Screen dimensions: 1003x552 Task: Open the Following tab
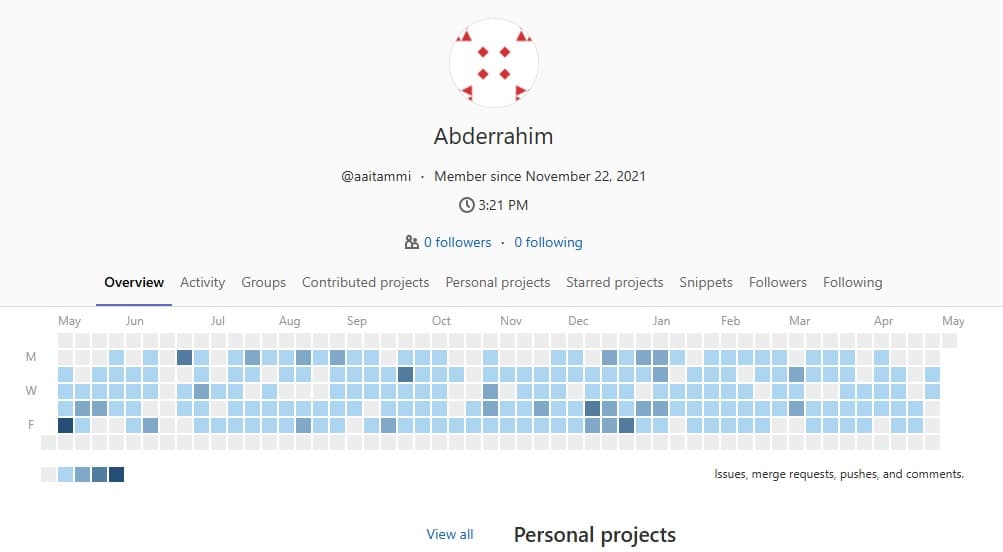point(852,282)
